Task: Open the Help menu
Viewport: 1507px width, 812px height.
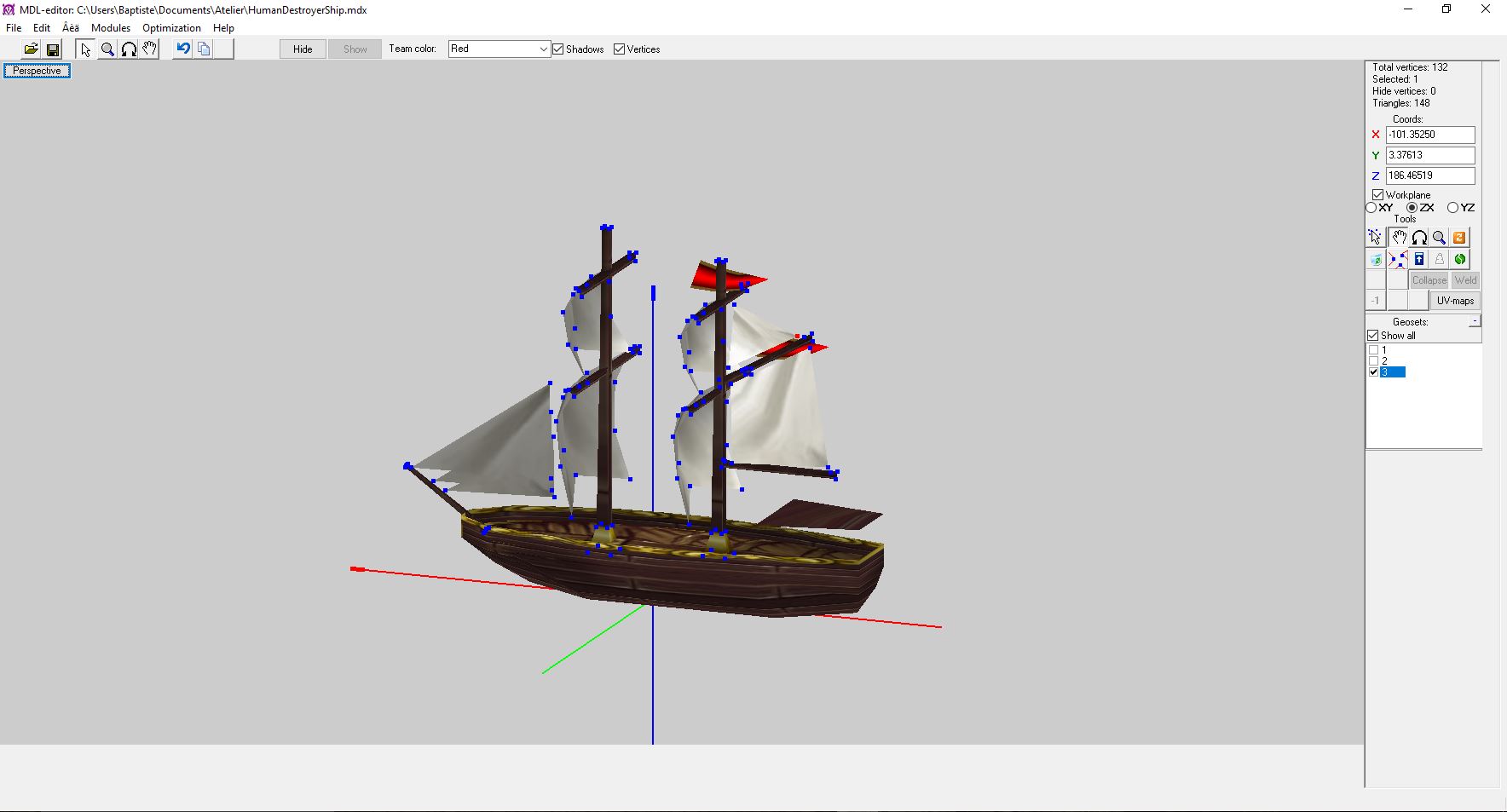Action: [223, 28]
